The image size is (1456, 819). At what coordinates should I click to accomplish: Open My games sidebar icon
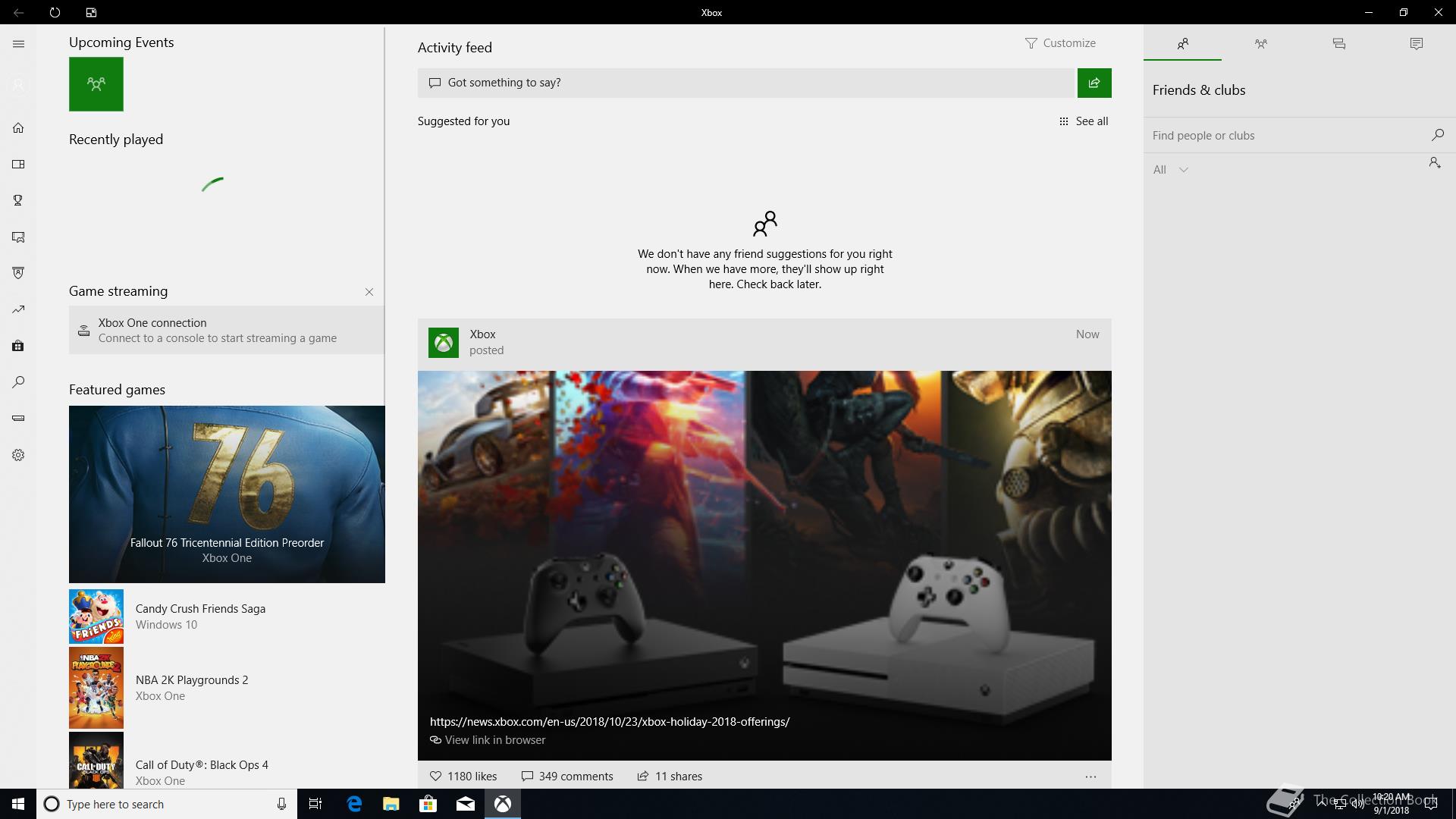pyautogui.click(x=18, y=165)
